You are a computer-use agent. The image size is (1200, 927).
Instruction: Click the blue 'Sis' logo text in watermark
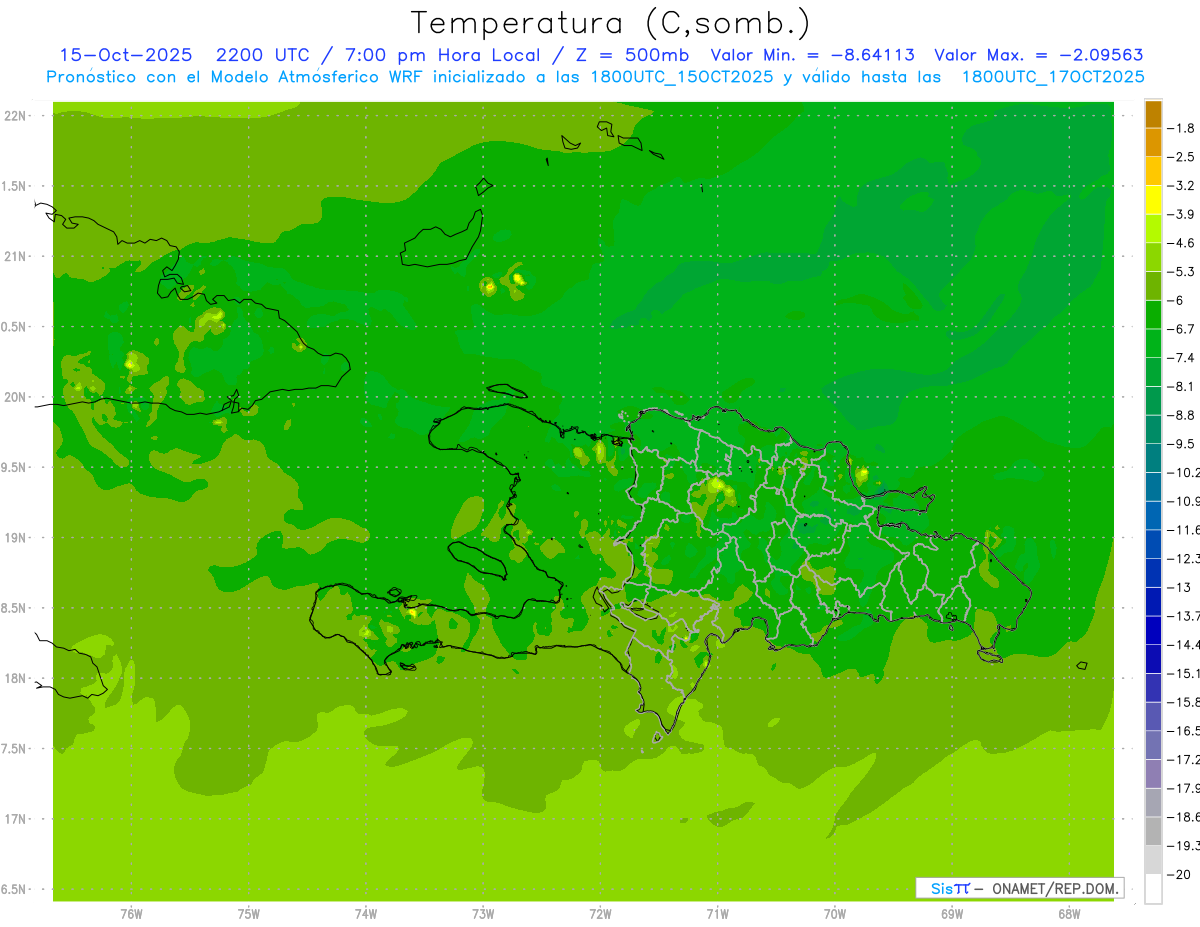click(942, 888)
